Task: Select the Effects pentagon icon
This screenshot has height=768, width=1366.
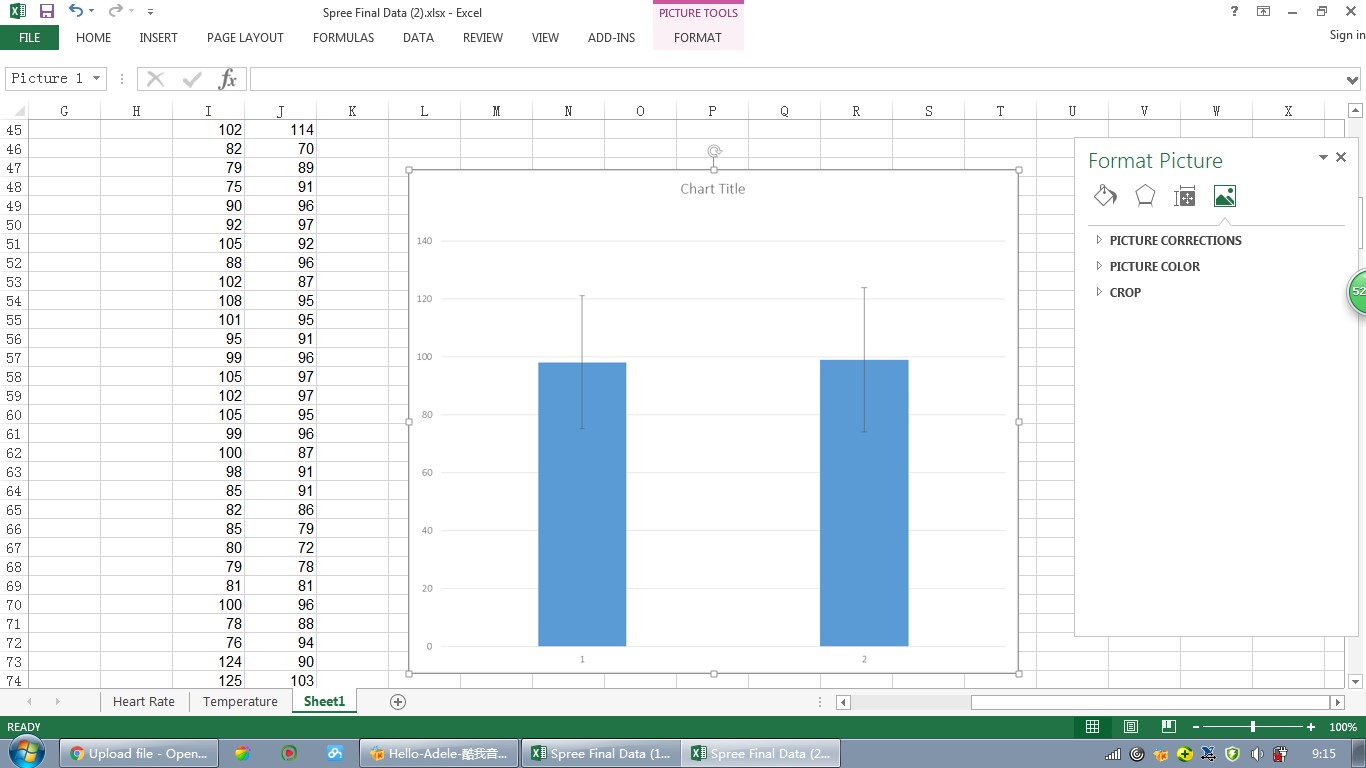Action: pos(1145,196)
